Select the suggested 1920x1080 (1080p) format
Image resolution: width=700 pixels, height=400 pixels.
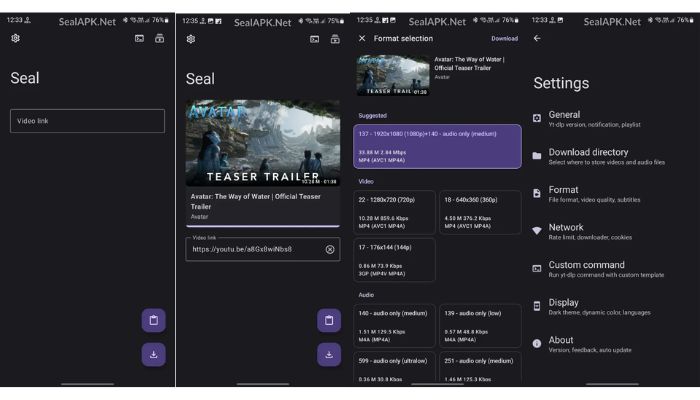click(437, 146)
